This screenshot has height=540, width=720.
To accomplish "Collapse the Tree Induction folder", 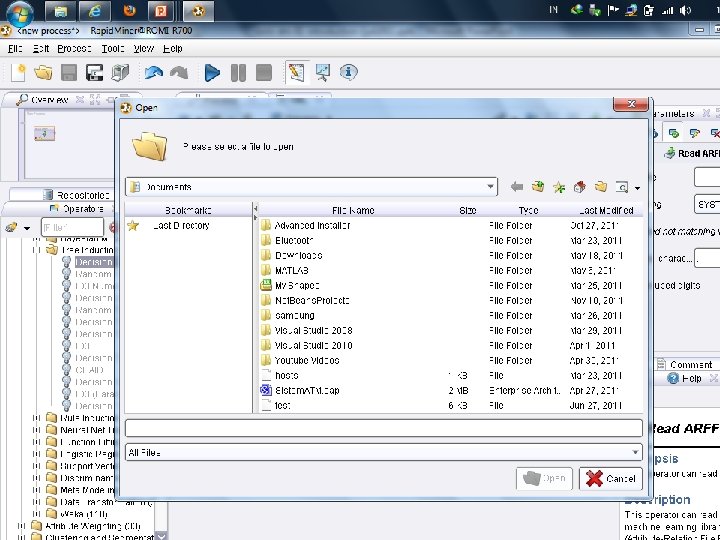I will click(36, 250).
